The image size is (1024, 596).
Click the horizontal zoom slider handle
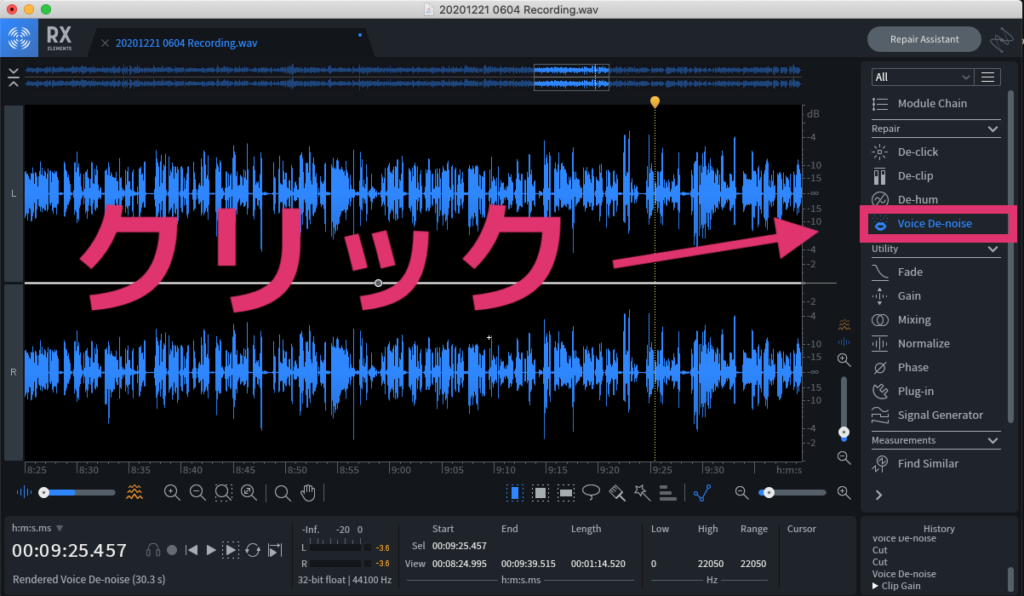click(769, 493)
